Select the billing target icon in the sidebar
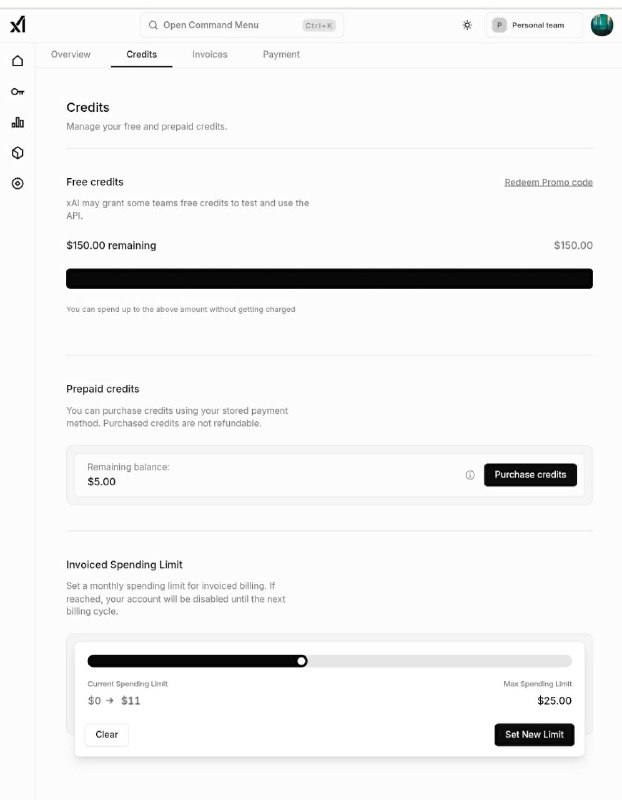 (x=16, y=183)
